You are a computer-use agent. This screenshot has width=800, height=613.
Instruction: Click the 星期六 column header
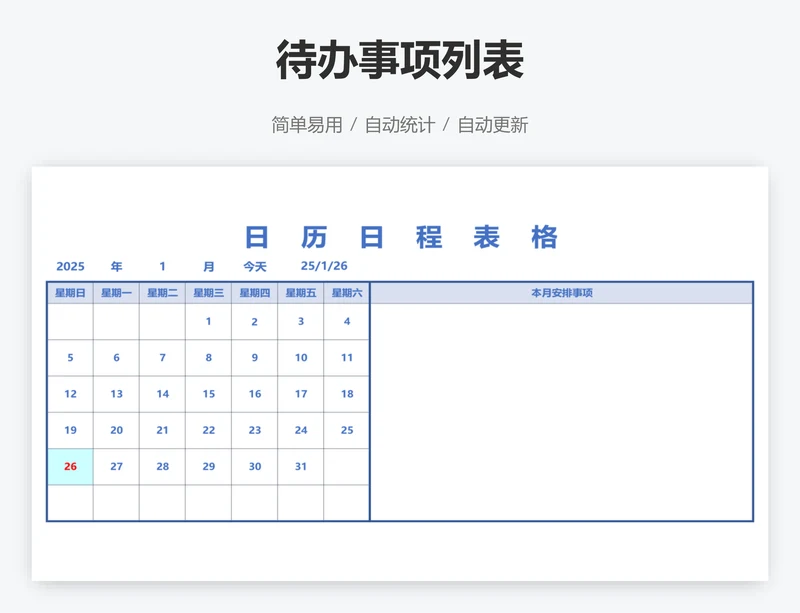pyautogui.click(x=346, y=293)
